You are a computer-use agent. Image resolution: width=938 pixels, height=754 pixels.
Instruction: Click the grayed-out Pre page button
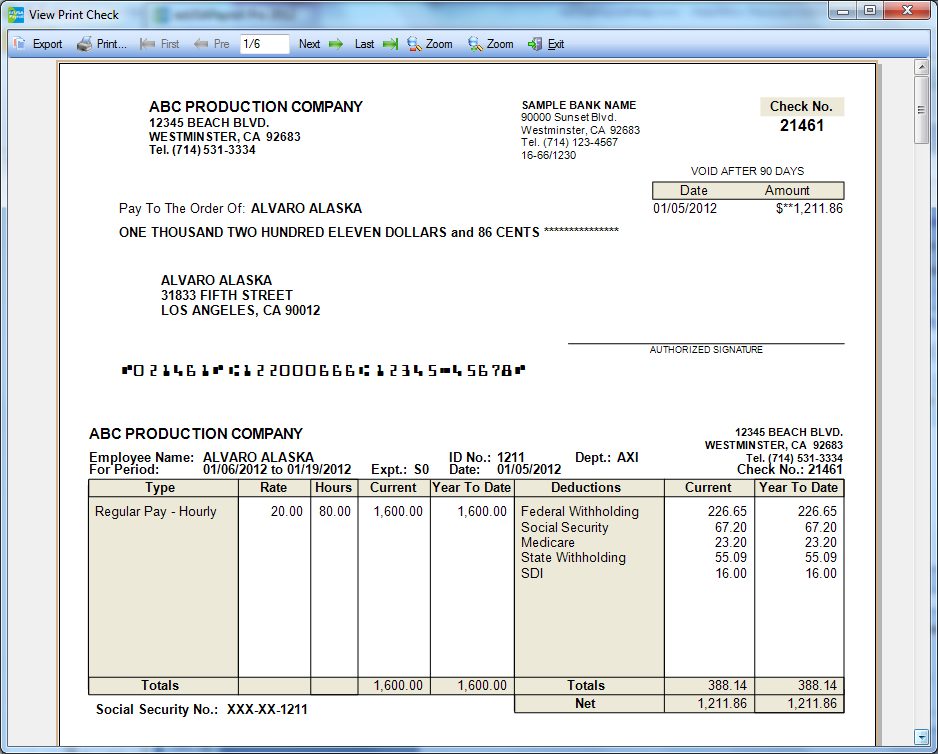coord(212,44)
